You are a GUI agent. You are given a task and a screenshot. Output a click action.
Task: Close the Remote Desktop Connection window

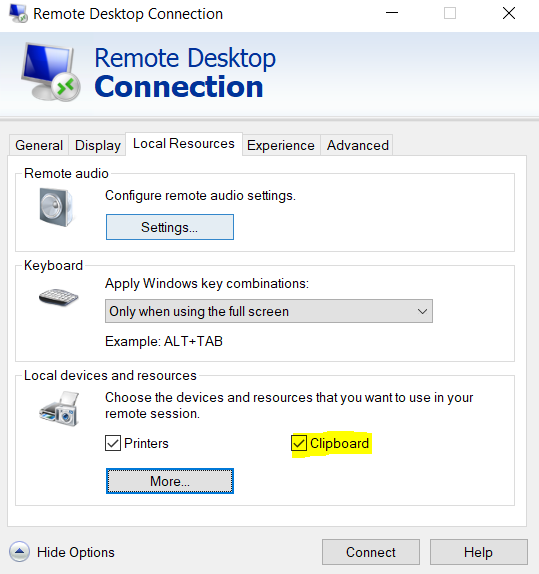509,14
